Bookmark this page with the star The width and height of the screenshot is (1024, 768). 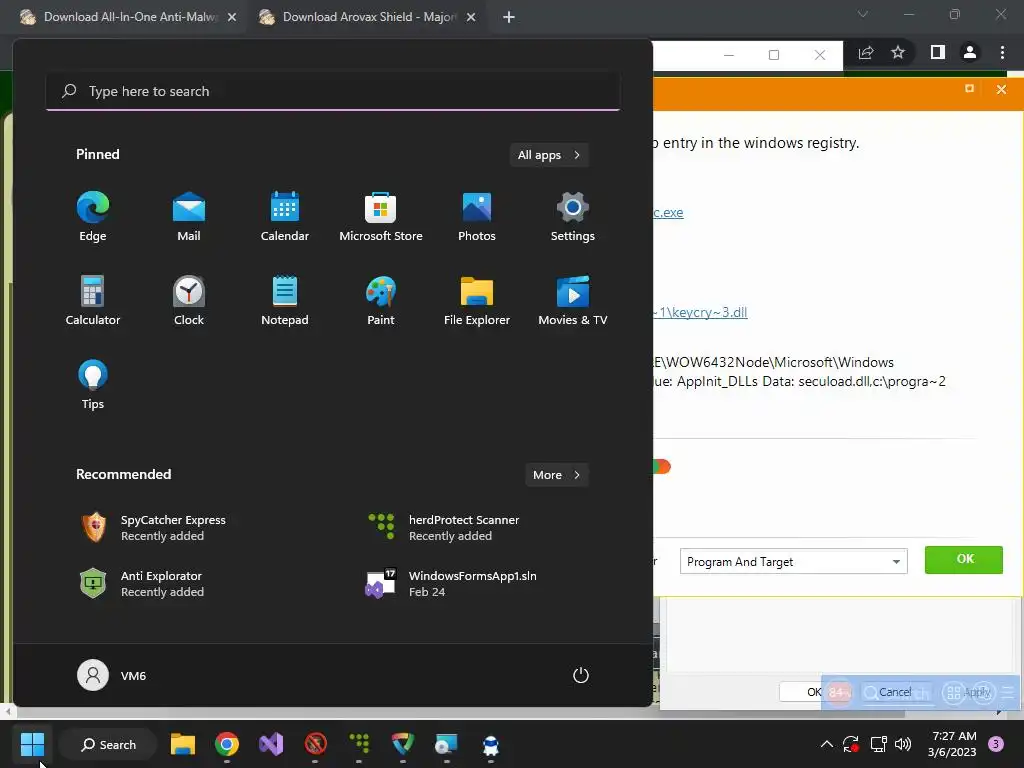click(x=898, y=53)
